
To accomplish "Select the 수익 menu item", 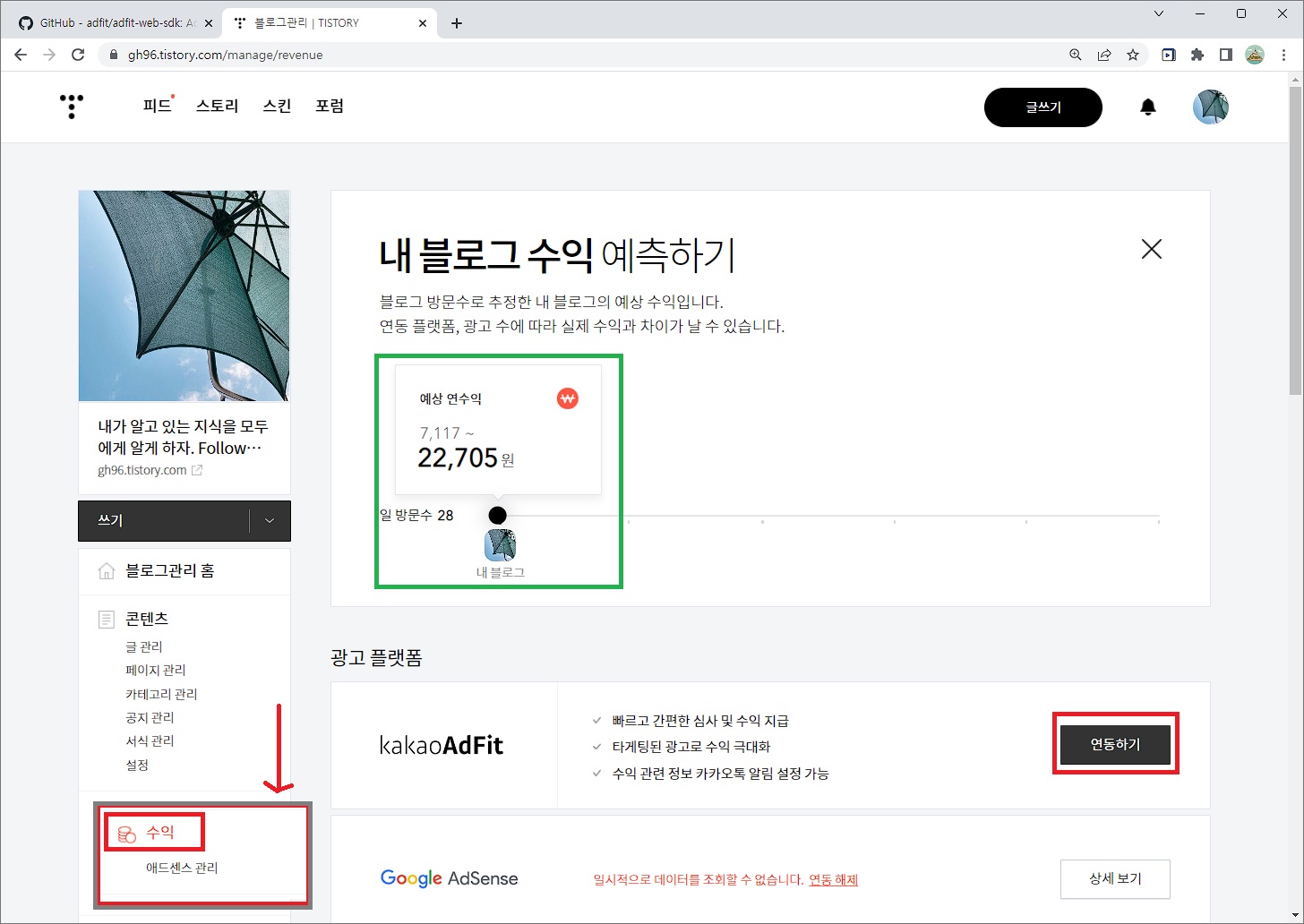I will [x=159, y=833].
